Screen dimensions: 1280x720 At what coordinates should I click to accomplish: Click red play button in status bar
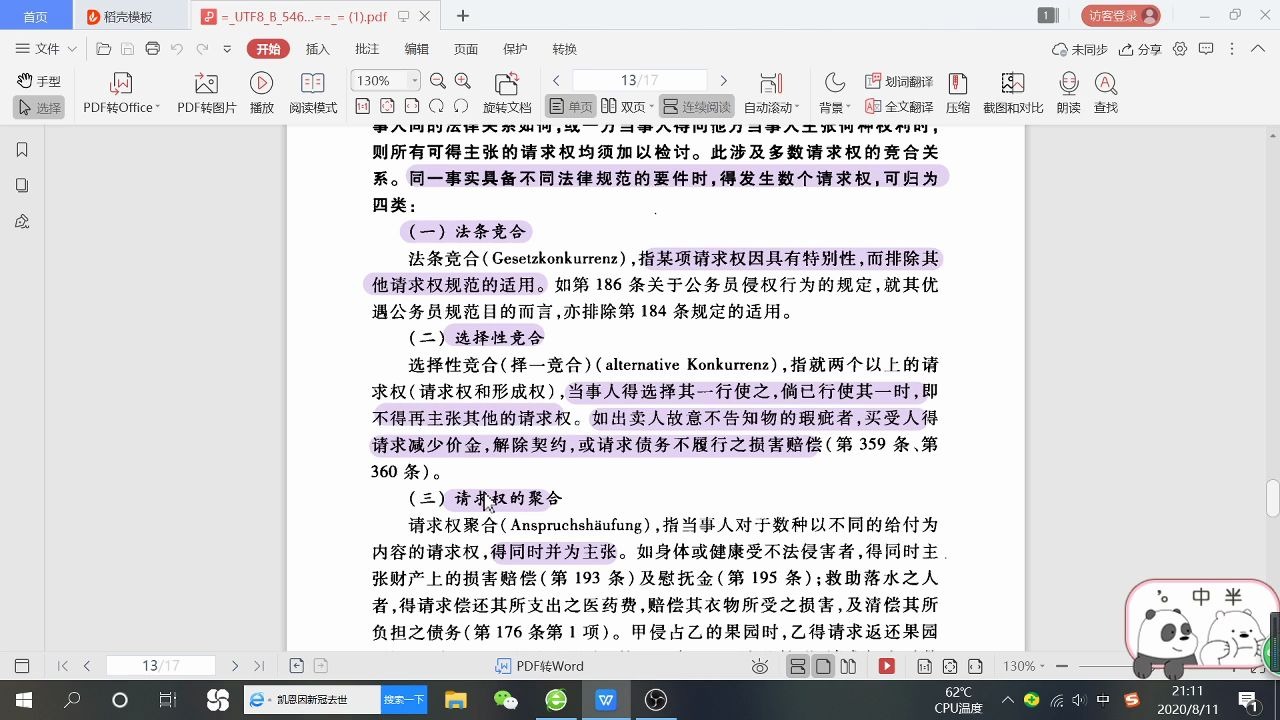point(886,666)
